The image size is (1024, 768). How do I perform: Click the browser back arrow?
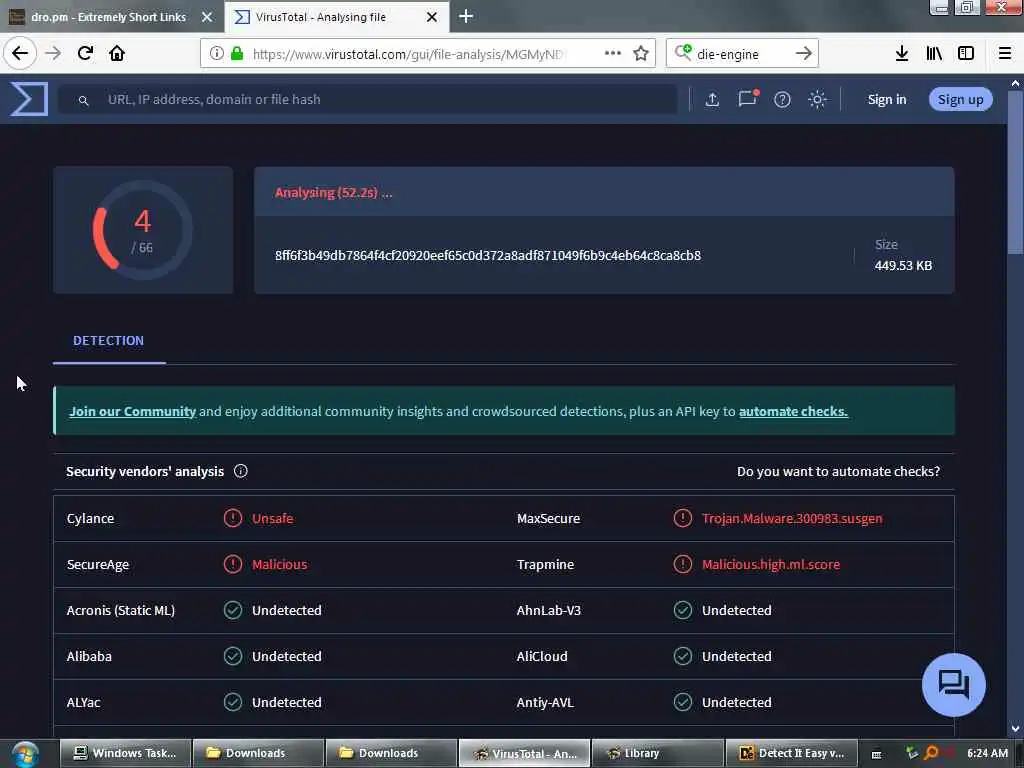point(20,53)
